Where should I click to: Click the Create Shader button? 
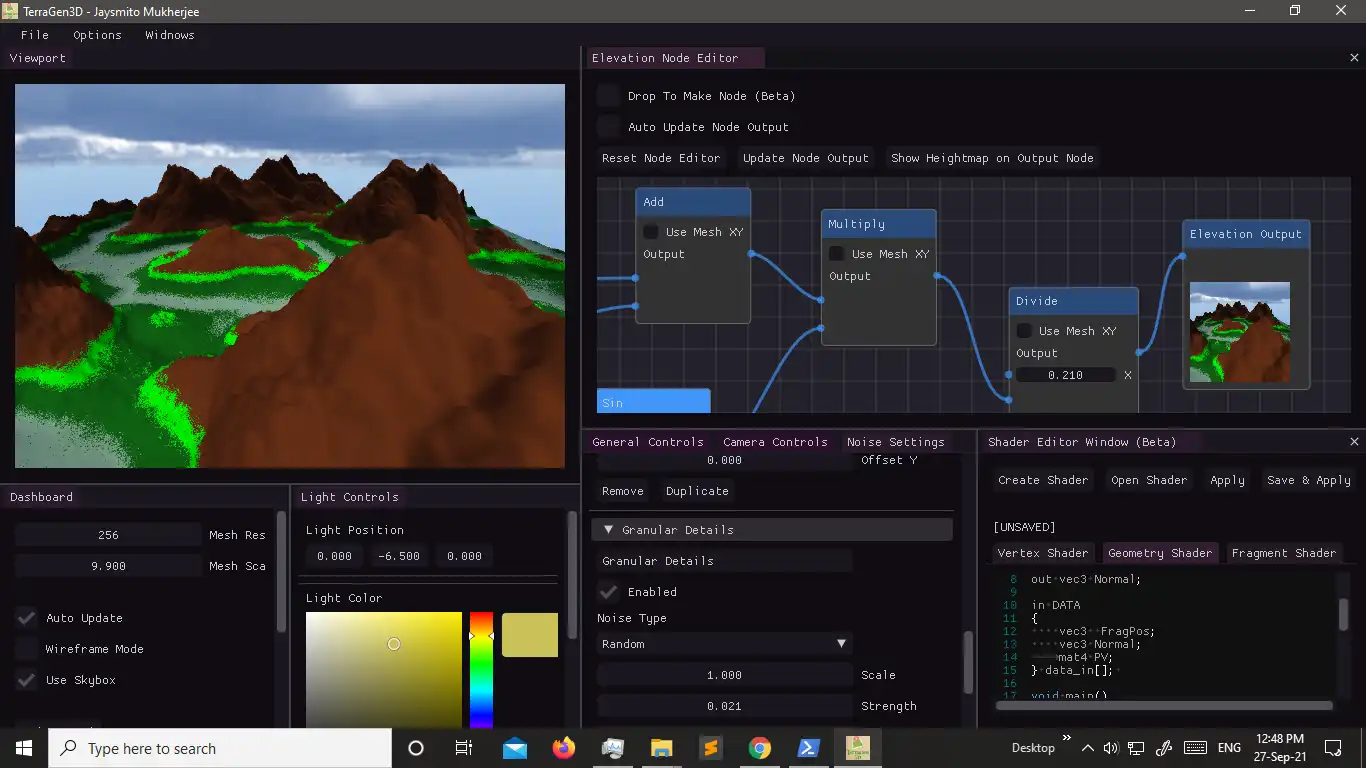click(1042, 480)
